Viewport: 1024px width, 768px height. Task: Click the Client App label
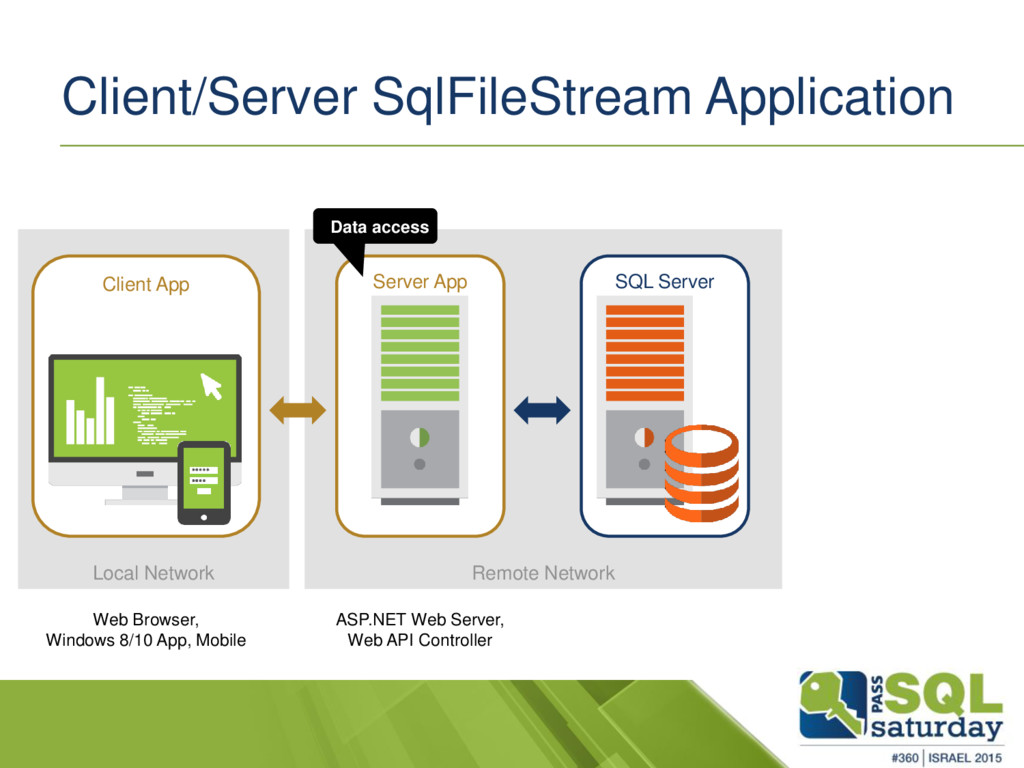pos(146,285)
